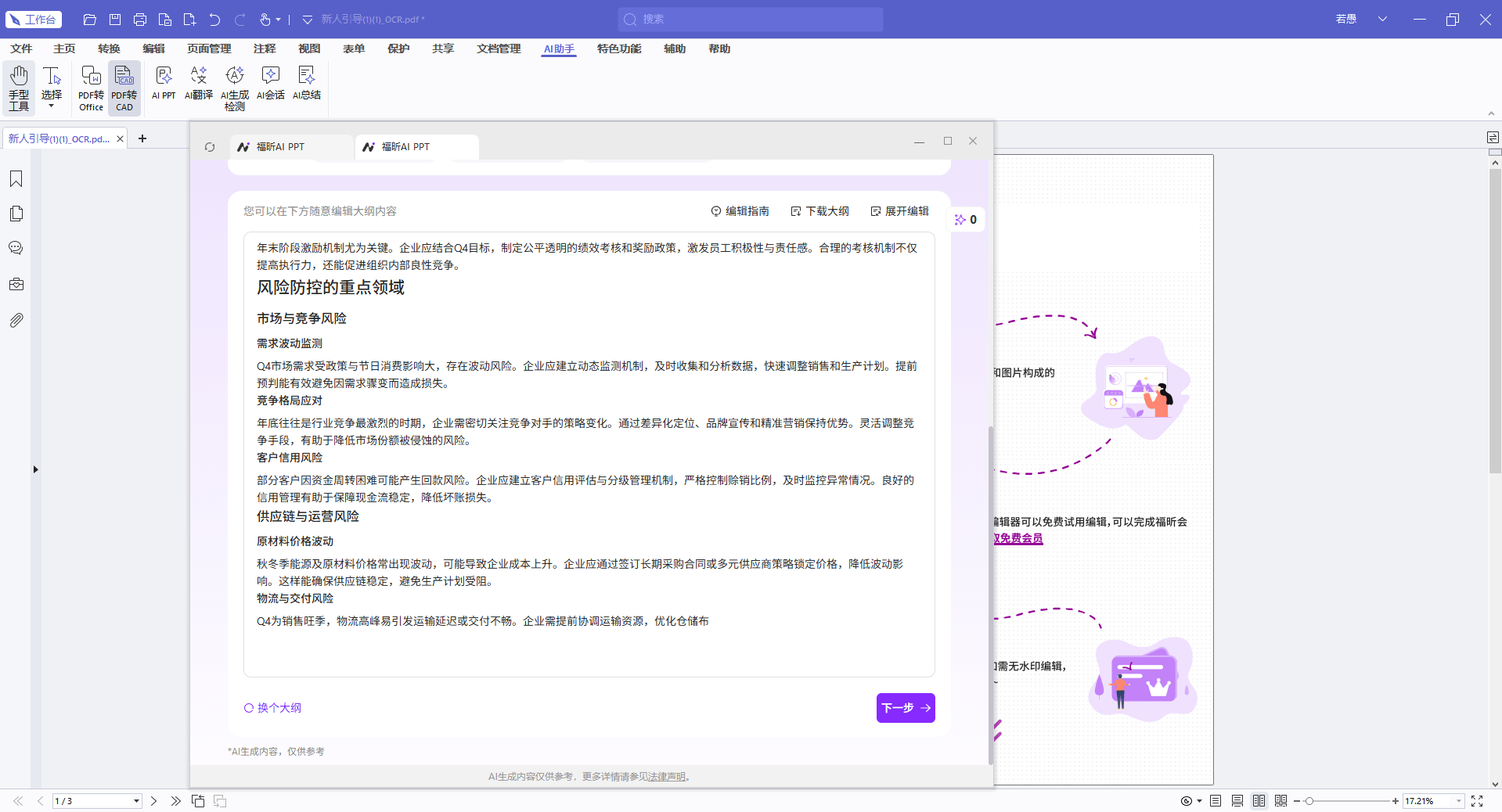Launch the AI生成检测 tool

tap(235, 88)
